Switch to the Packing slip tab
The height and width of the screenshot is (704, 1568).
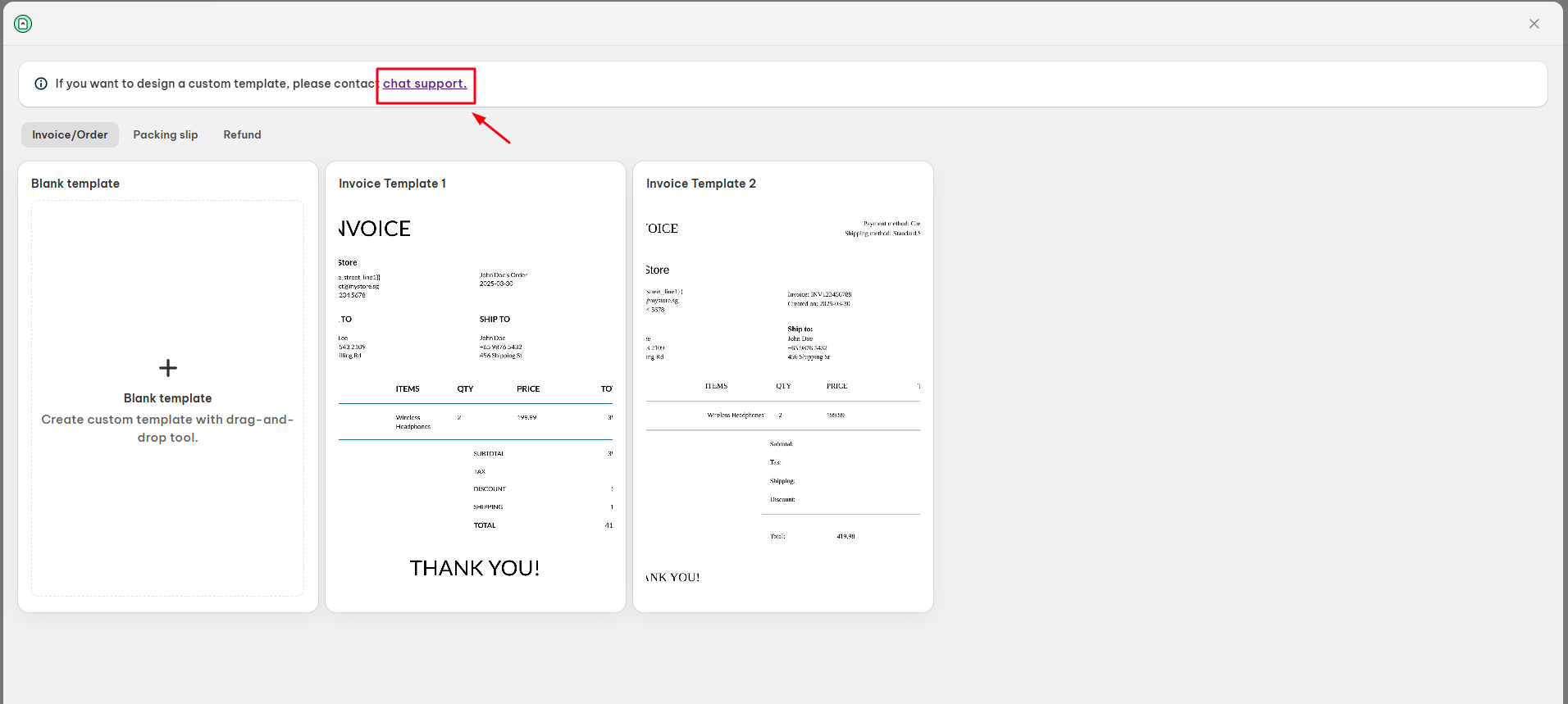pos(166,134)
